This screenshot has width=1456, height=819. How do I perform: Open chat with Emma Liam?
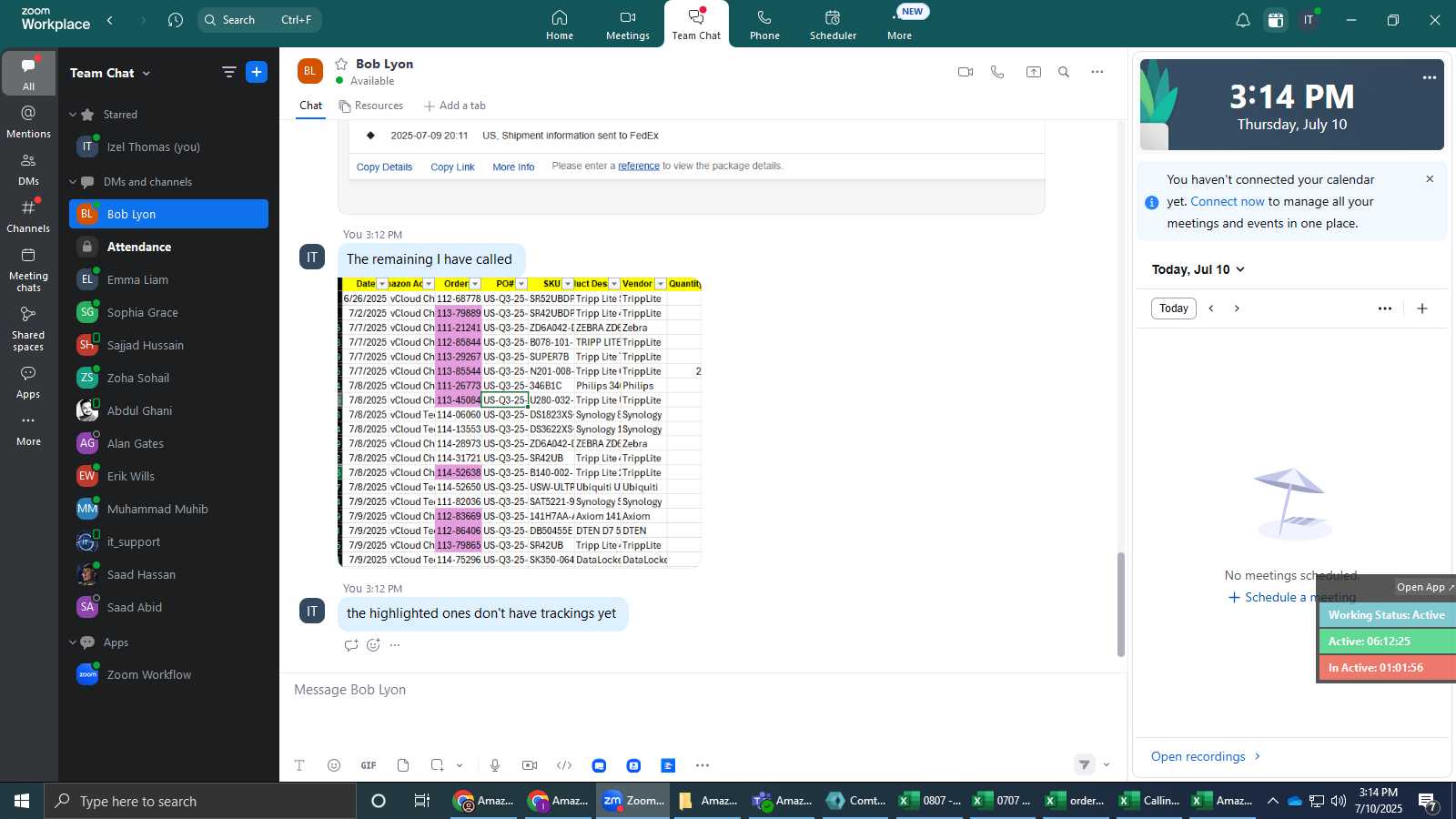pos(168,279)
